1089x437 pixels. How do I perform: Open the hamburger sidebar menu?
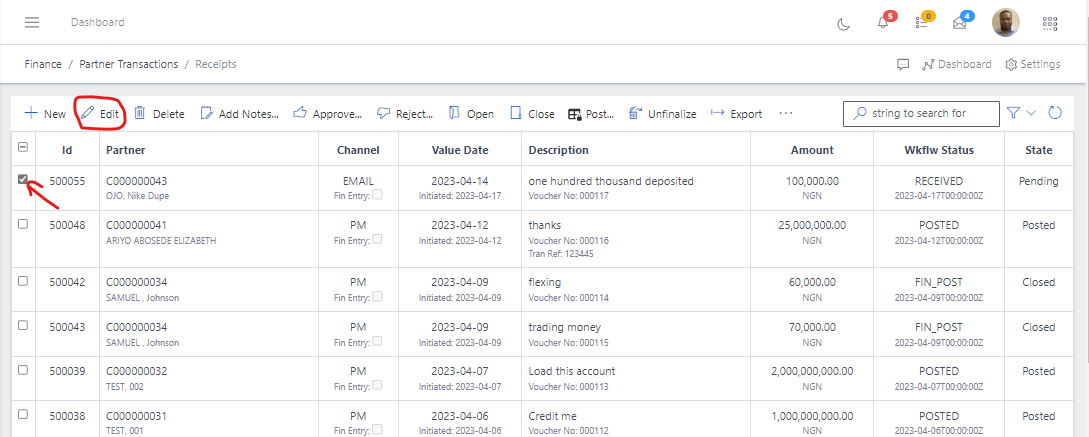point(32,22)
